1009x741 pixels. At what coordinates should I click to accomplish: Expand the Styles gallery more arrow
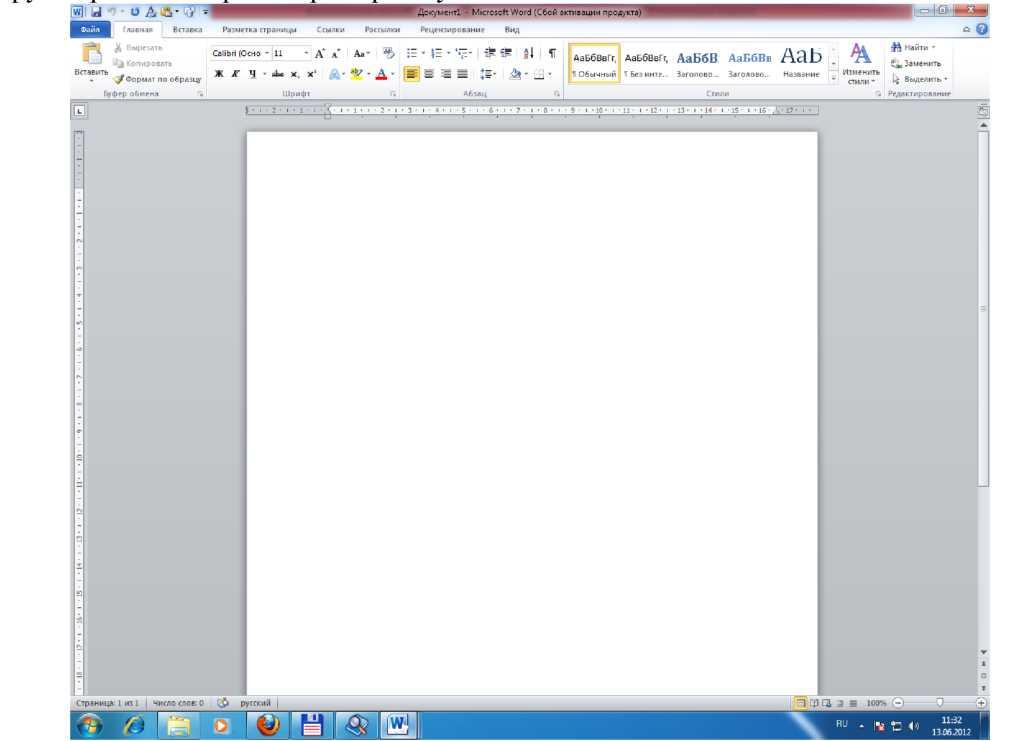(x=833, y=77)
